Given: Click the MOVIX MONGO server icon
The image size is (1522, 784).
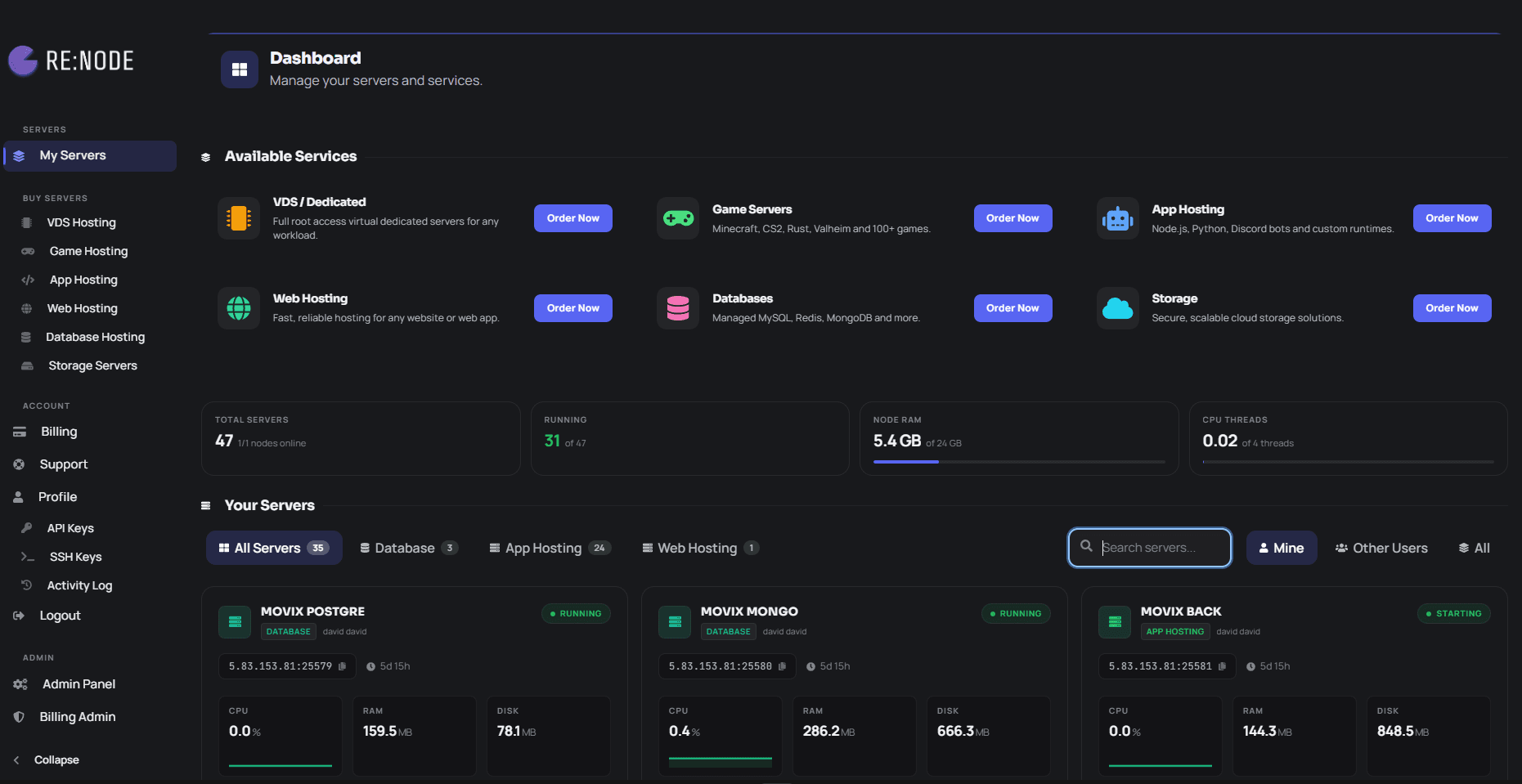Looking at the screenshot, I should [x=675, y=622].
